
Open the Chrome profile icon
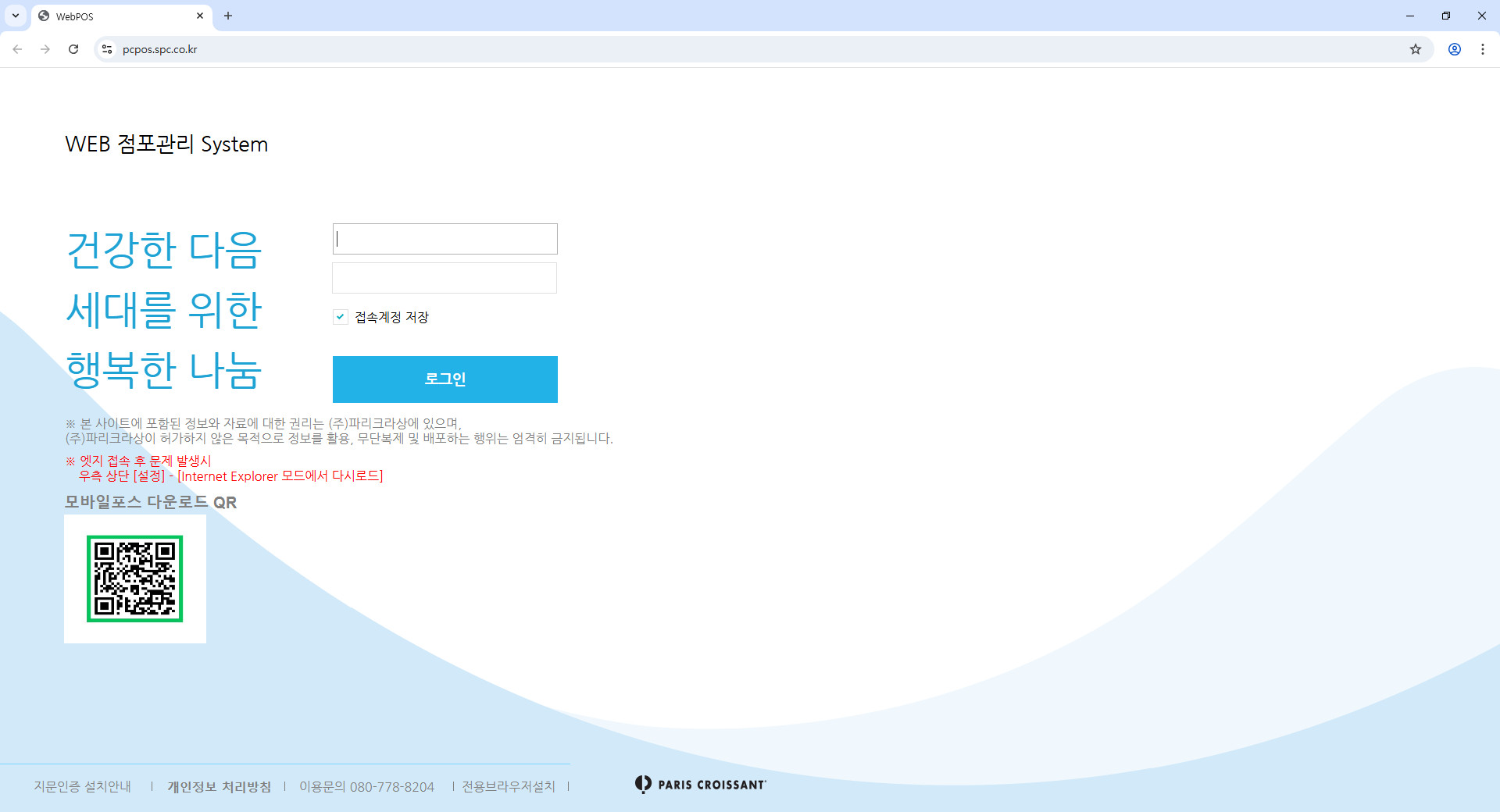1455,49
